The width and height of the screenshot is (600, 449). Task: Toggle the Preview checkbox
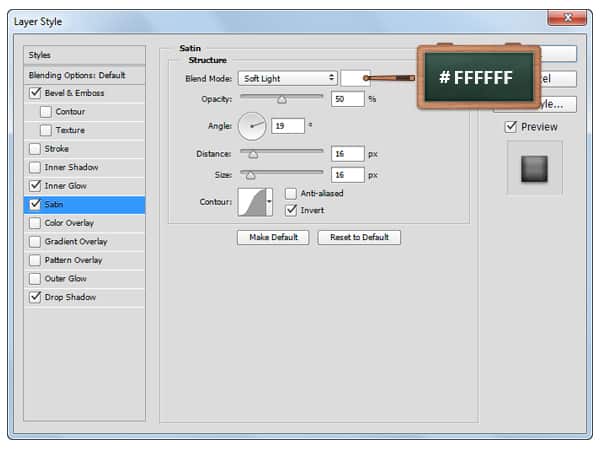[511, 127]
